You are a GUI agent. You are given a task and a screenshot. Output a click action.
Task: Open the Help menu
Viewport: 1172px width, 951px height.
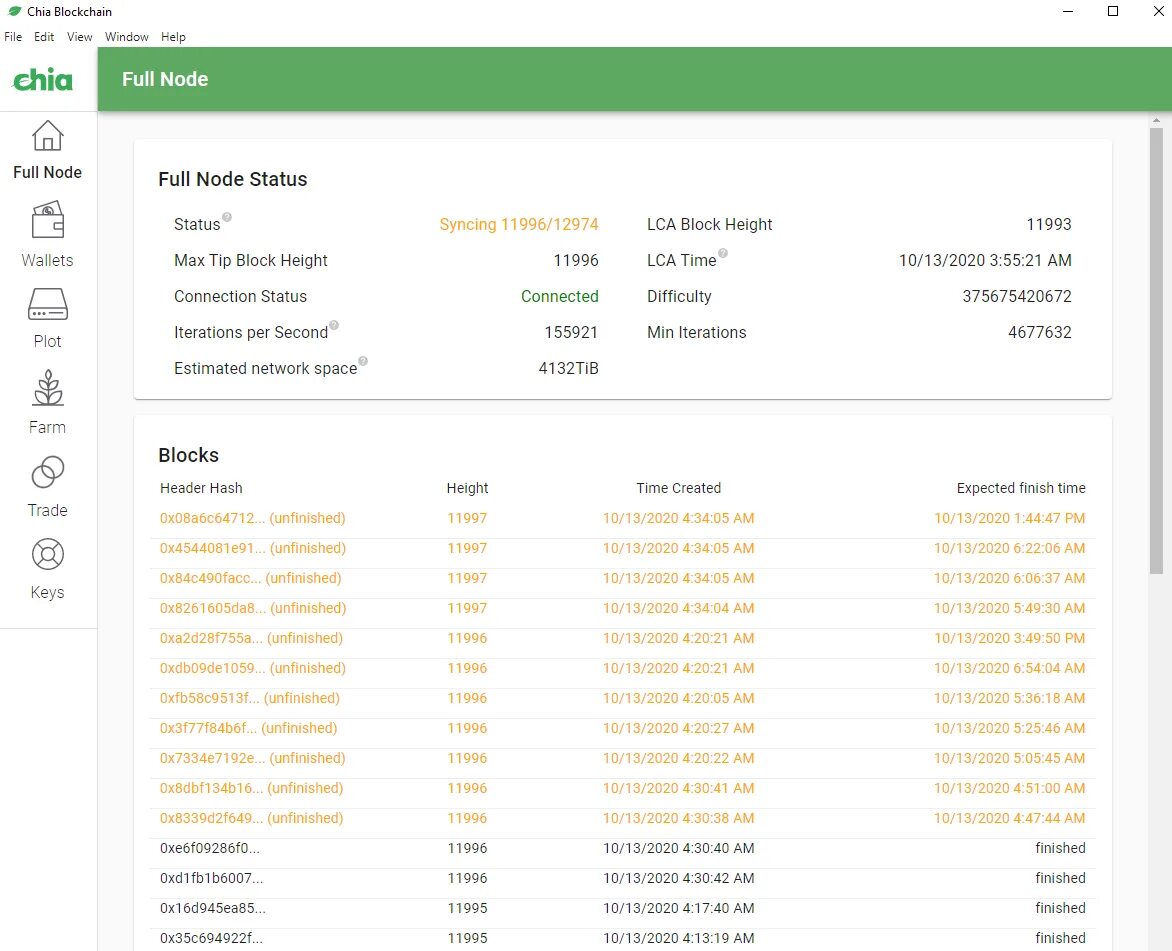(173, 37)
